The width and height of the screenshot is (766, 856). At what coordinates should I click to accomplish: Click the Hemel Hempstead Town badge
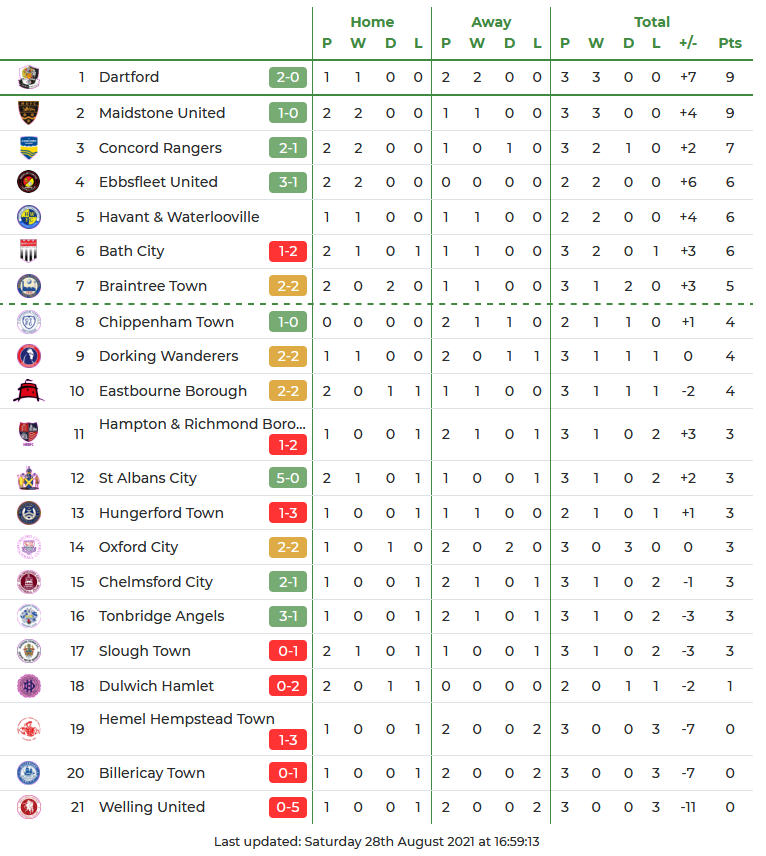point(29,729)
